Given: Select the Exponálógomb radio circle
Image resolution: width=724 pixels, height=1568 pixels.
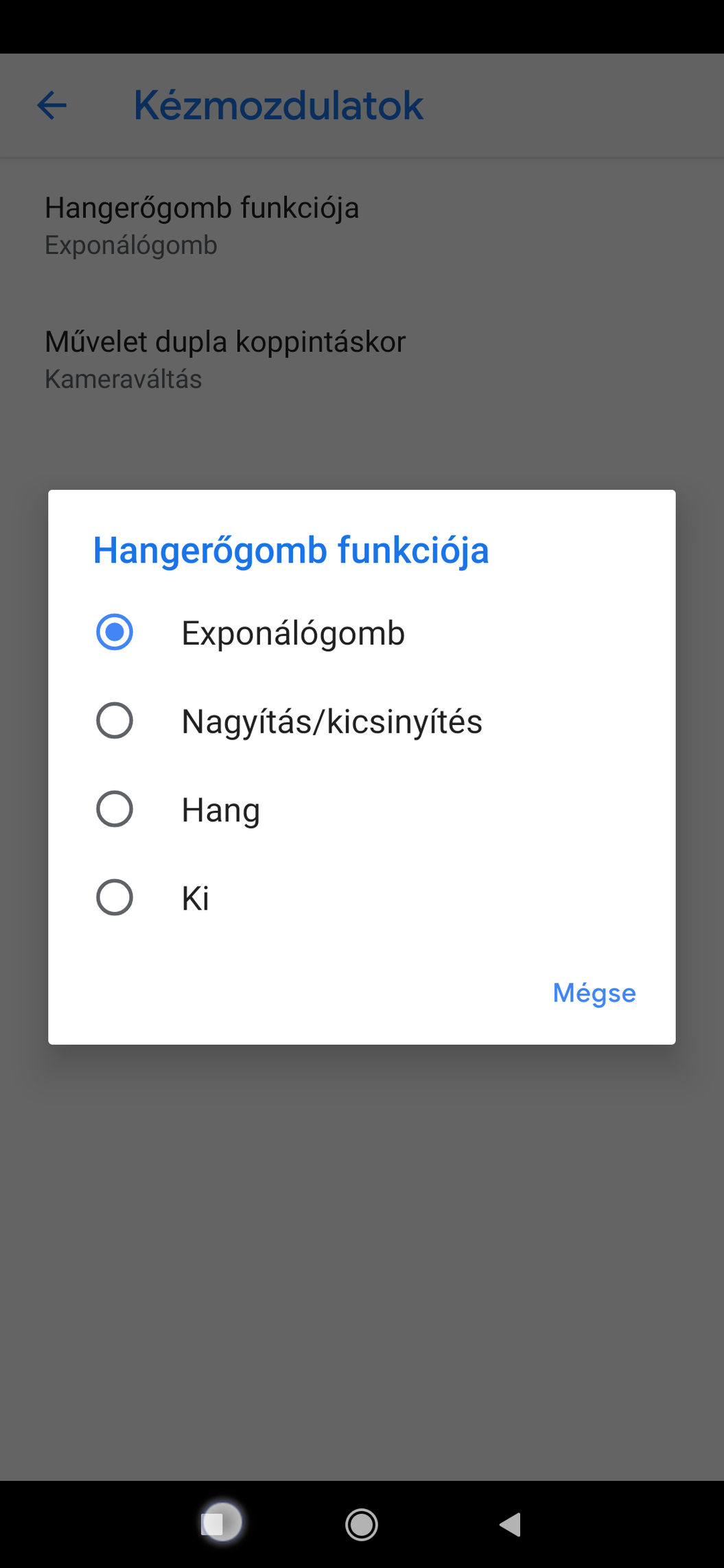Looking at the screenshot, I should coord(115,632).
